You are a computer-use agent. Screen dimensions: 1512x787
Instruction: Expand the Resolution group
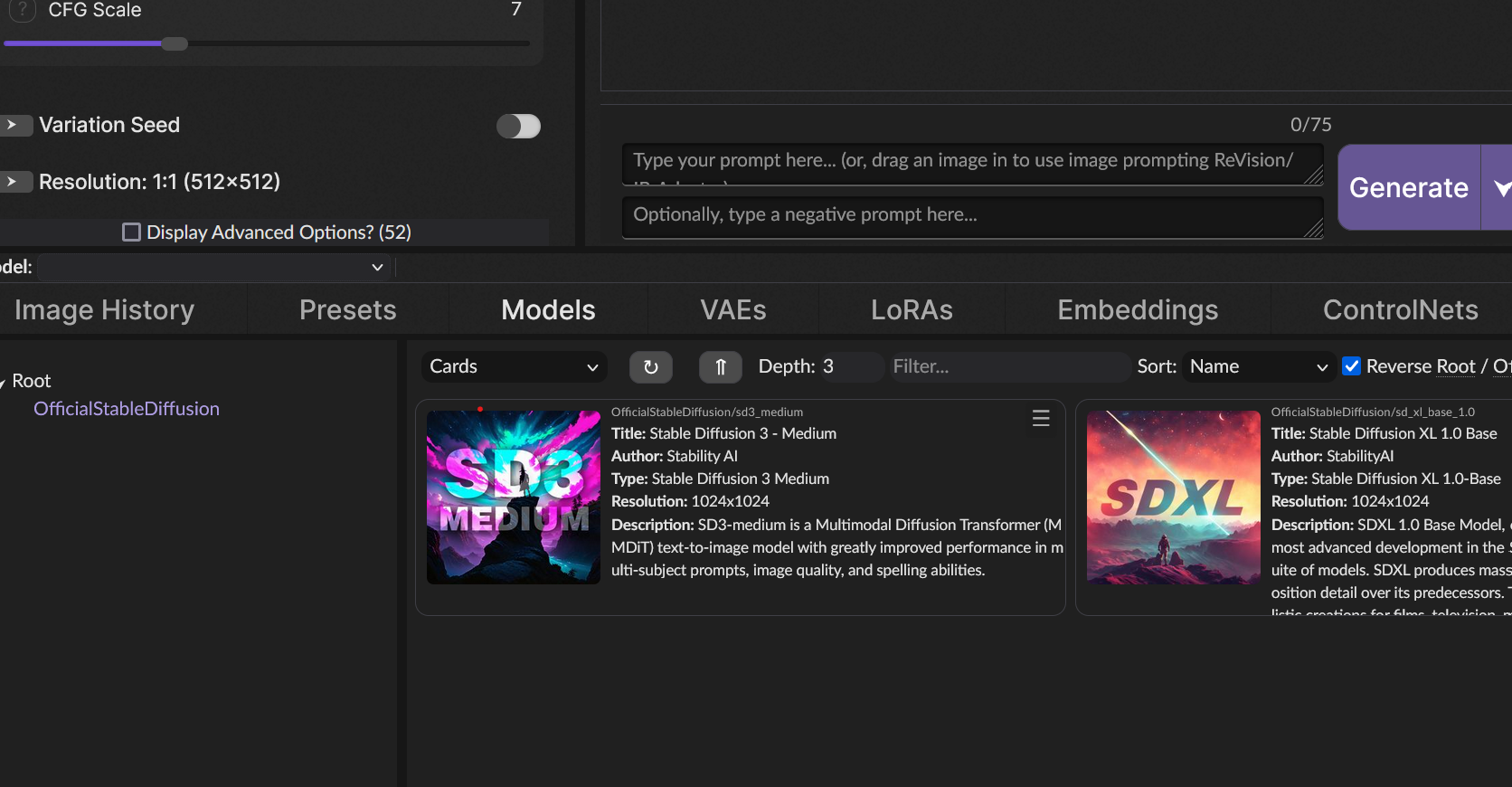tap(14, 182)
